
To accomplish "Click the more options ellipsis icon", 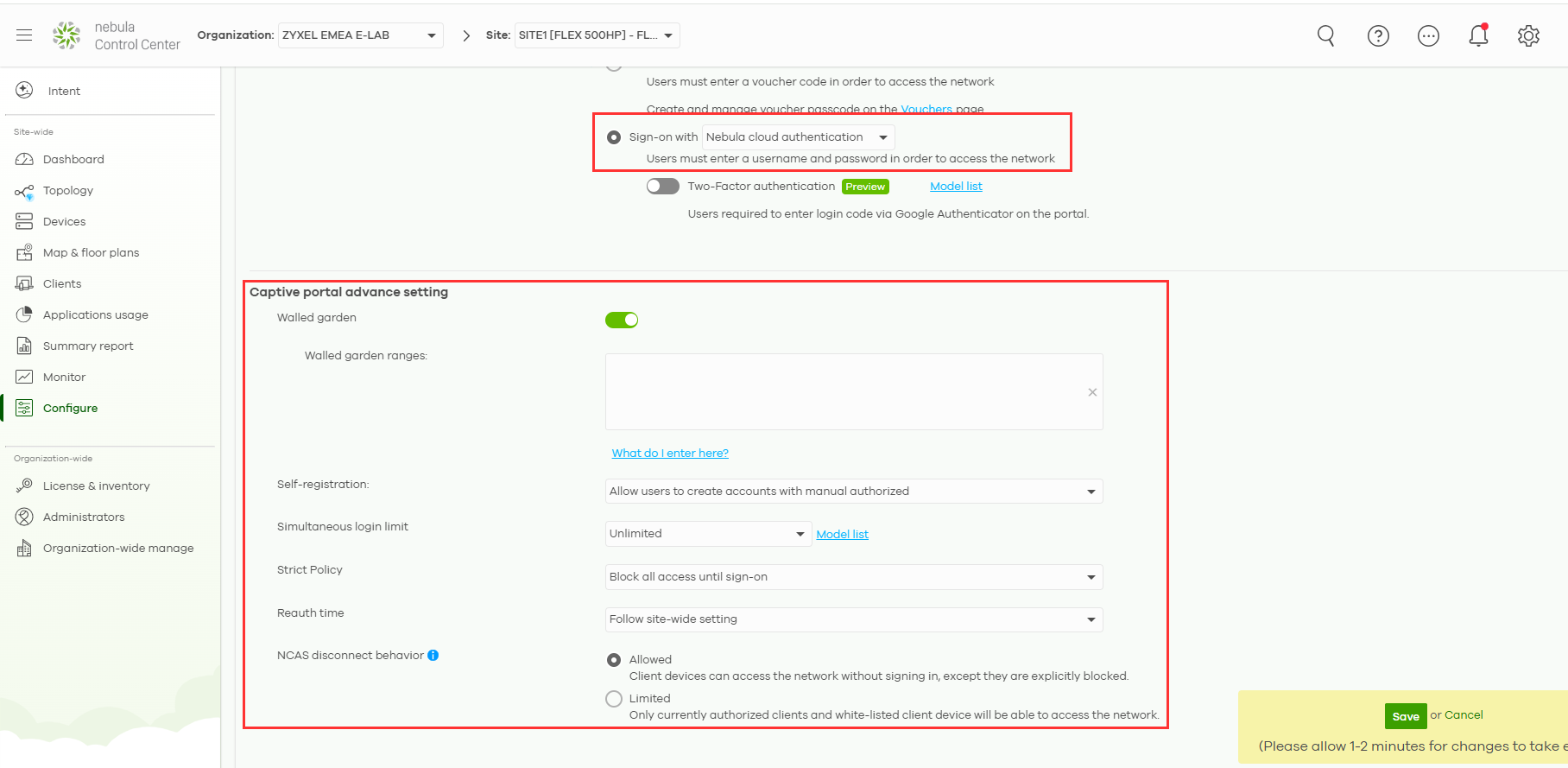I will (x=1428, y=35).
